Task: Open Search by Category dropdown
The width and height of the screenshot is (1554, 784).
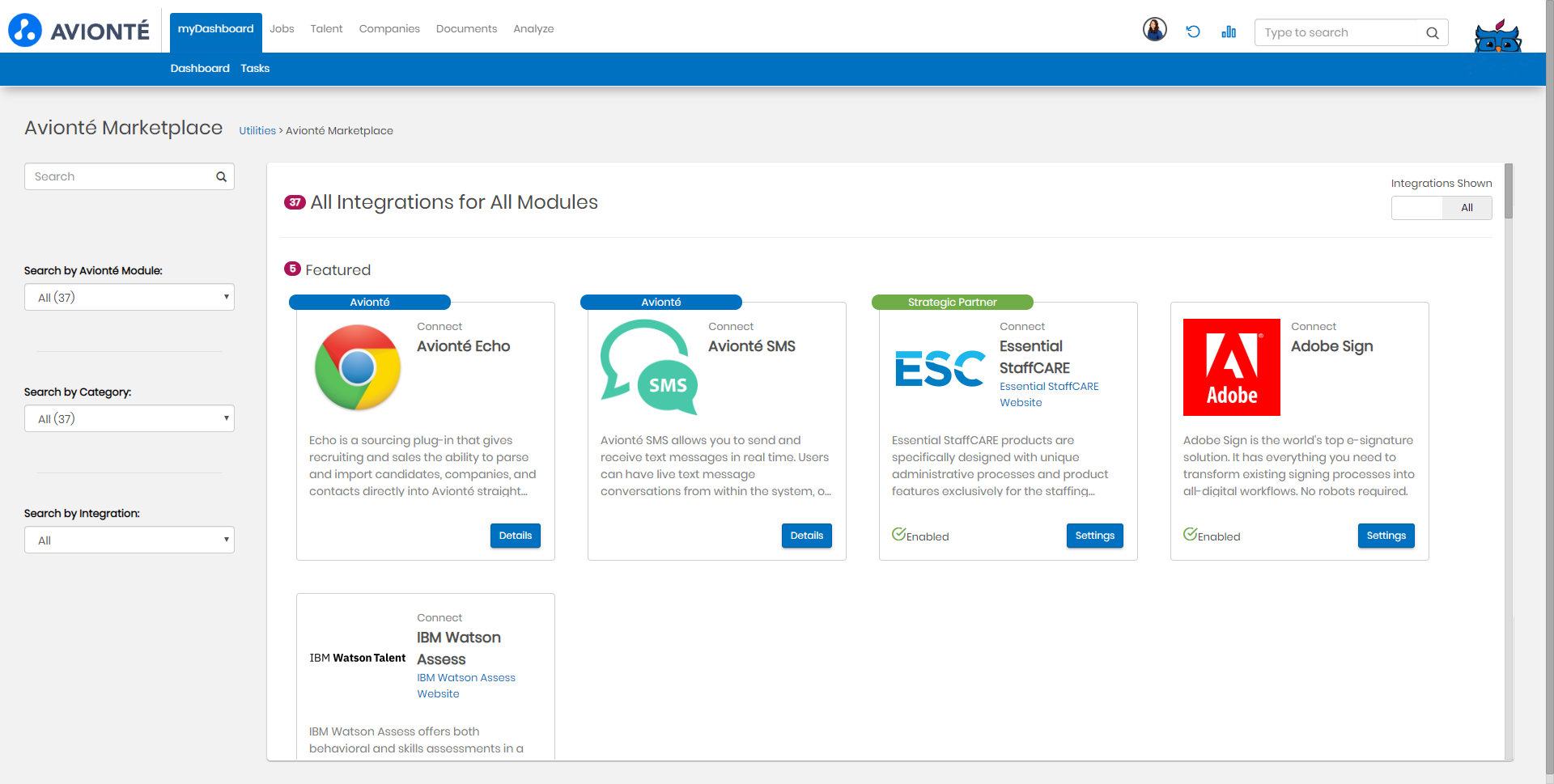Action: [x=129, y=418]
